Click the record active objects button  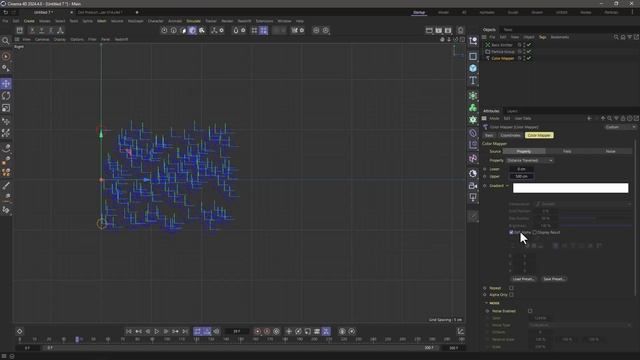[x=258, y=331]
